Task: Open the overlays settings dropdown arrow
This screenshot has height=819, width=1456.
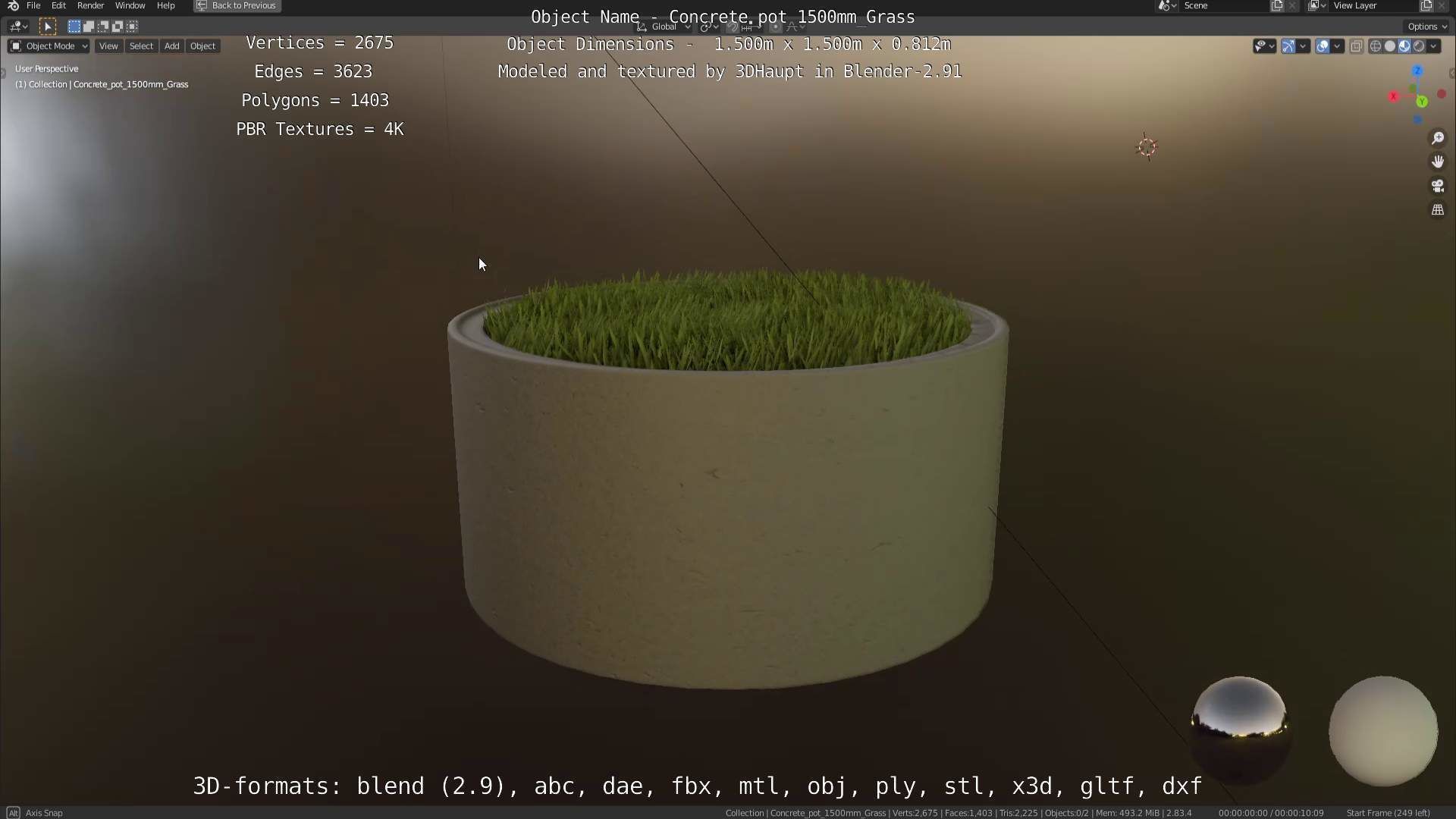Action: [1337, 46]
